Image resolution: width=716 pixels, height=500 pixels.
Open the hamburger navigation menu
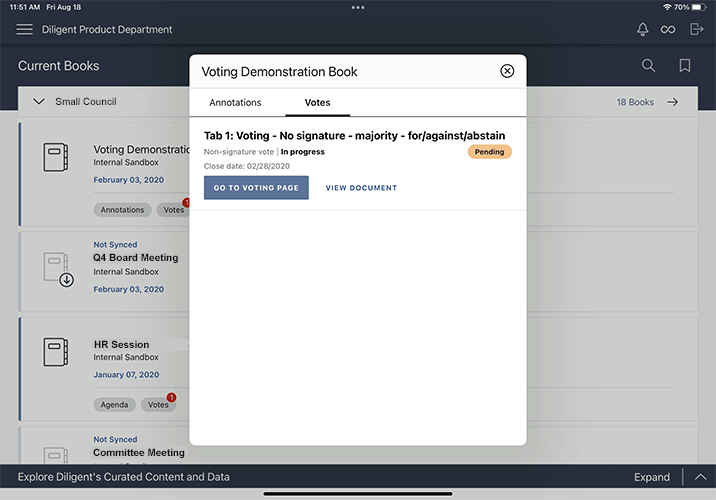(25, 30)
